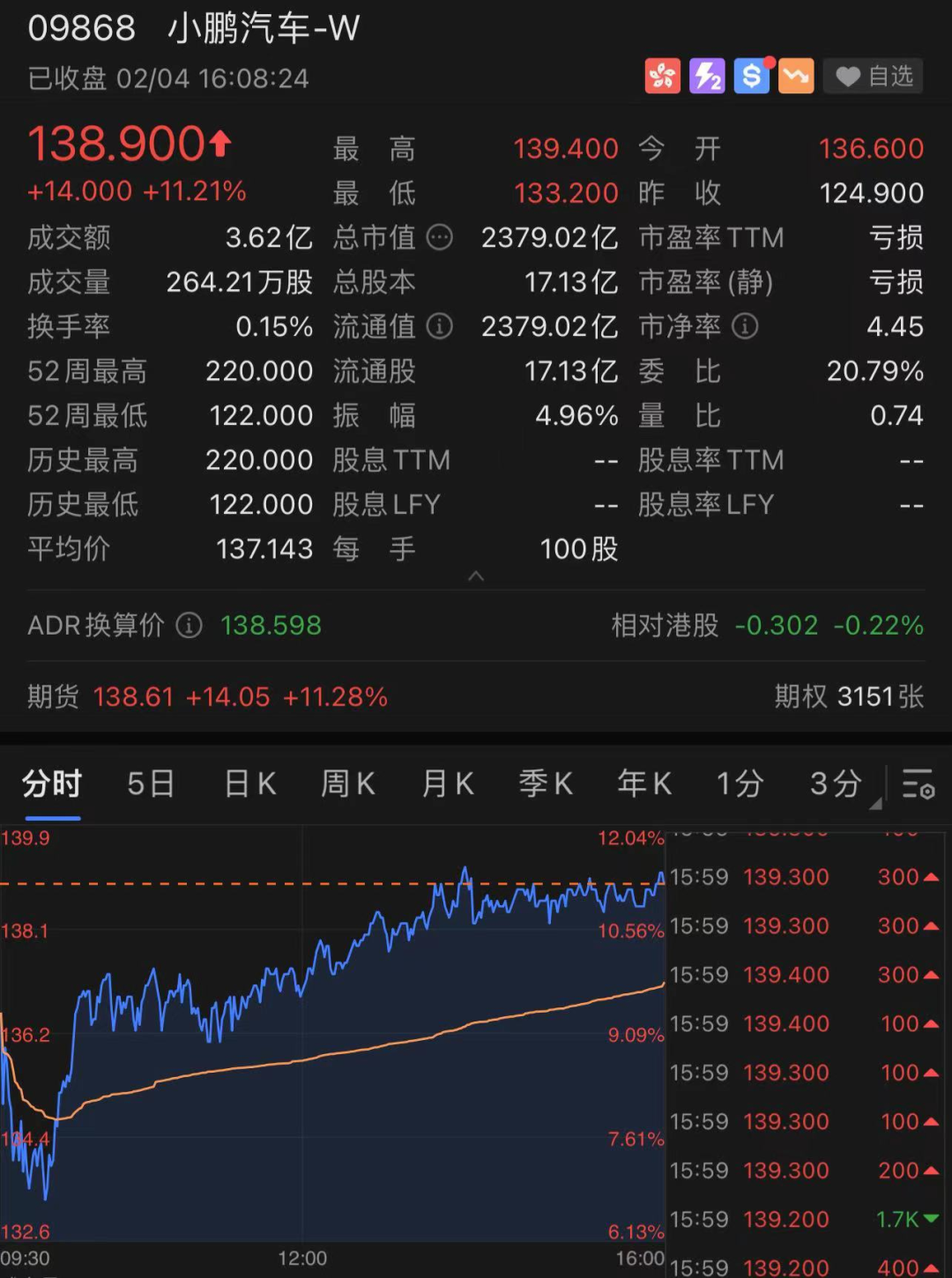Viewport: 952px width, 1278px height.
Task: Switch to the 日K chart tab
Action: click(x=249, y=784)
